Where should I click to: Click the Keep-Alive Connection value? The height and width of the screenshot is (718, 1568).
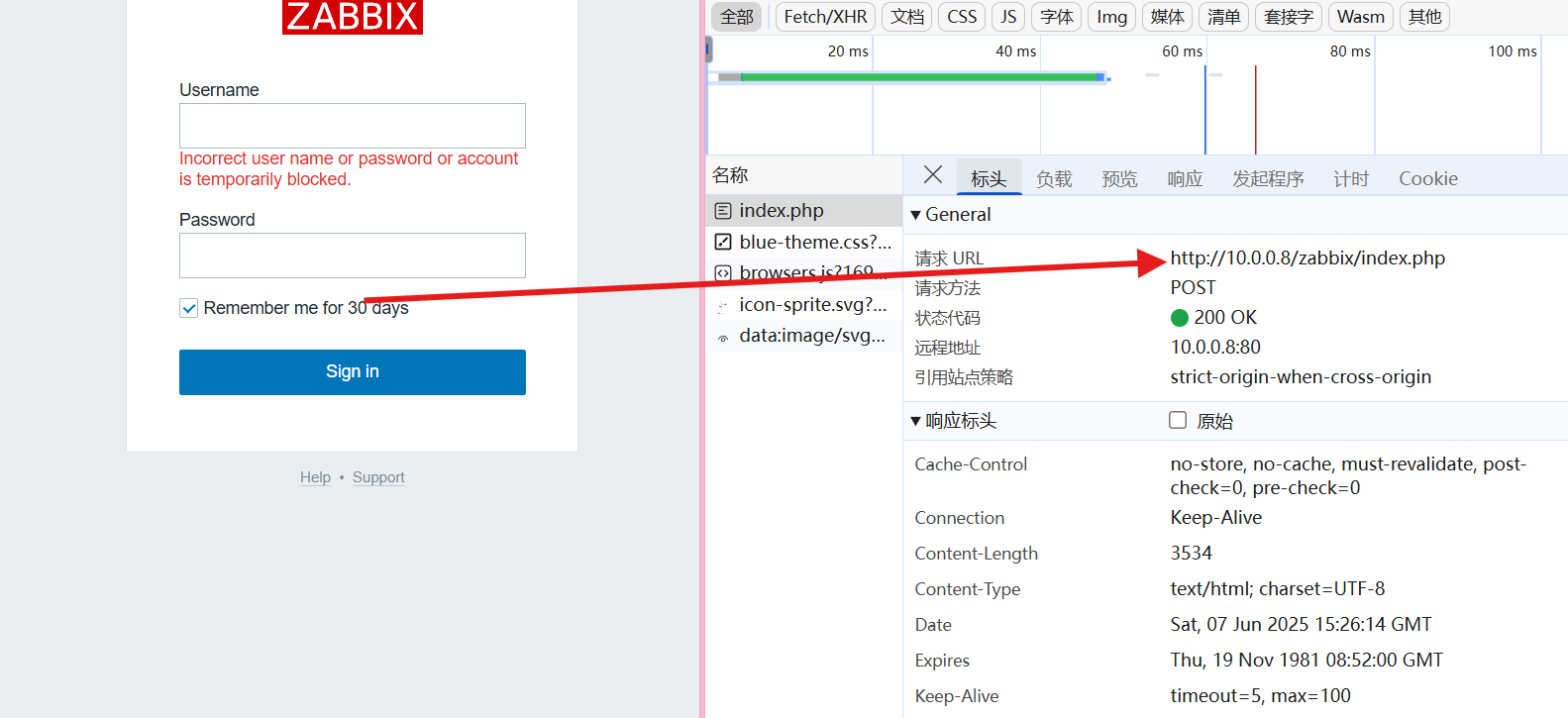pos(1216,518)
